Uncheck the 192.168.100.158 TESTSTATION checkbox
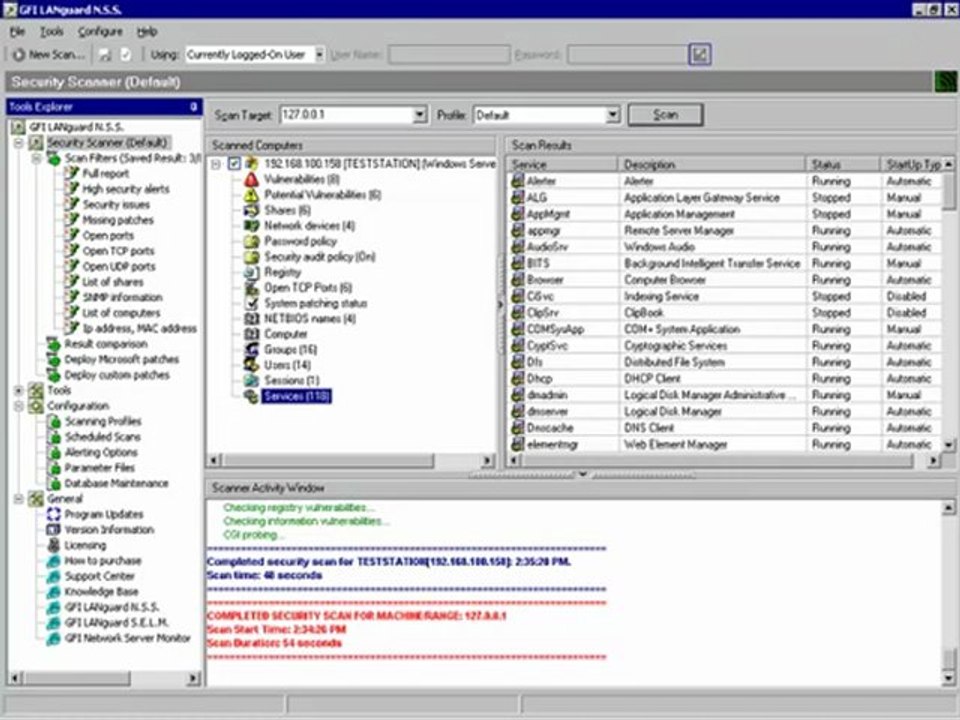 (234, 163)
